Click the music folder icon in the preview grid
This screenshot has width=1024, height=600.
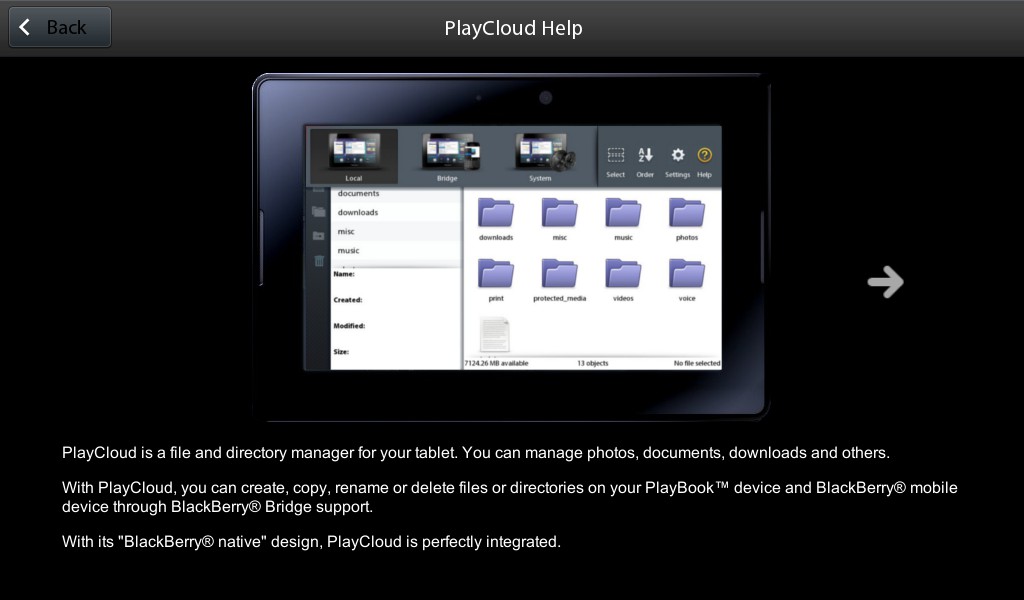tap(623, 213)
